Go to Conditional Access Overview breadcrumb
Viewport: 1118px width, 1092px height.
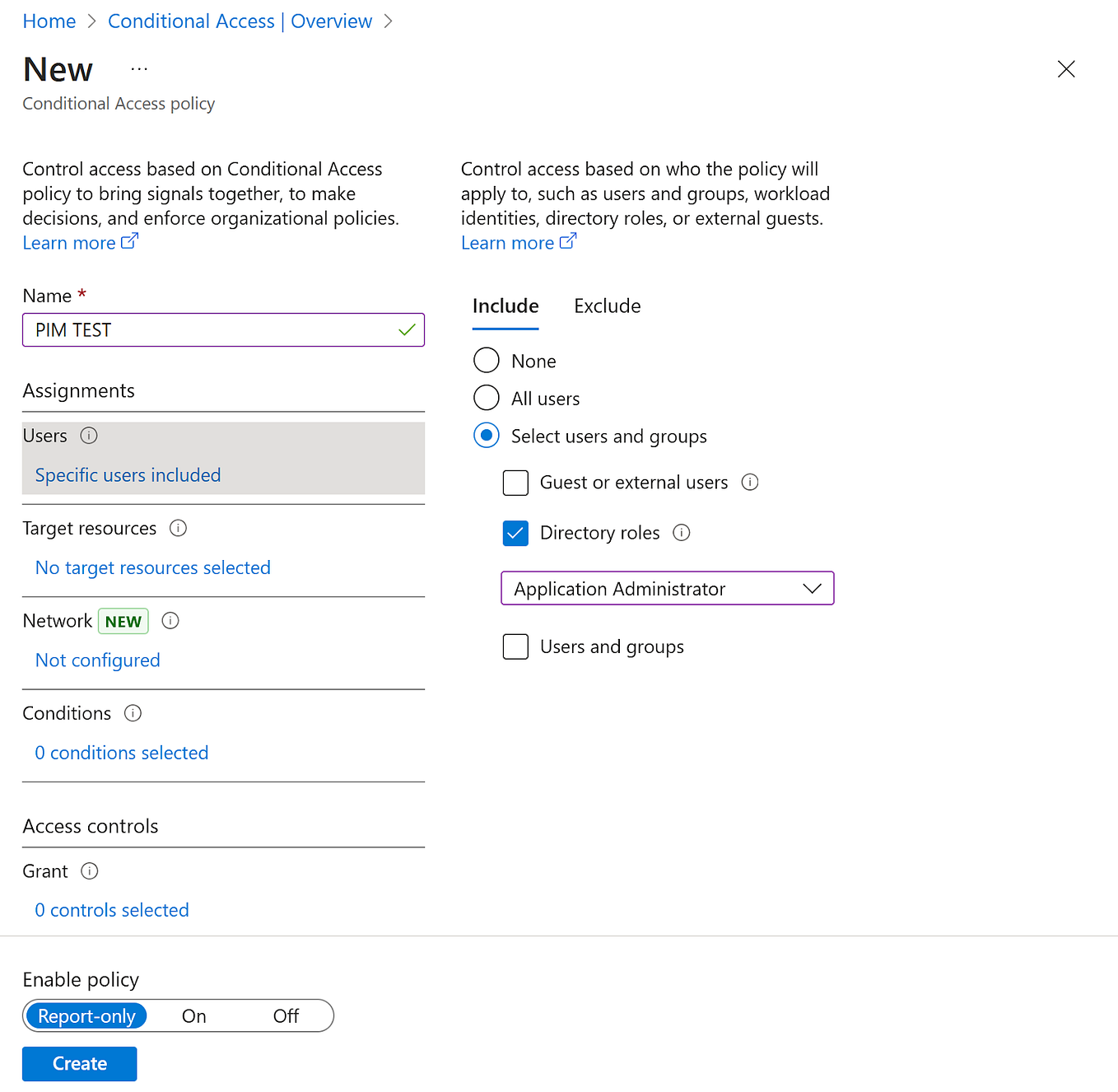click(x=240, y=21)
